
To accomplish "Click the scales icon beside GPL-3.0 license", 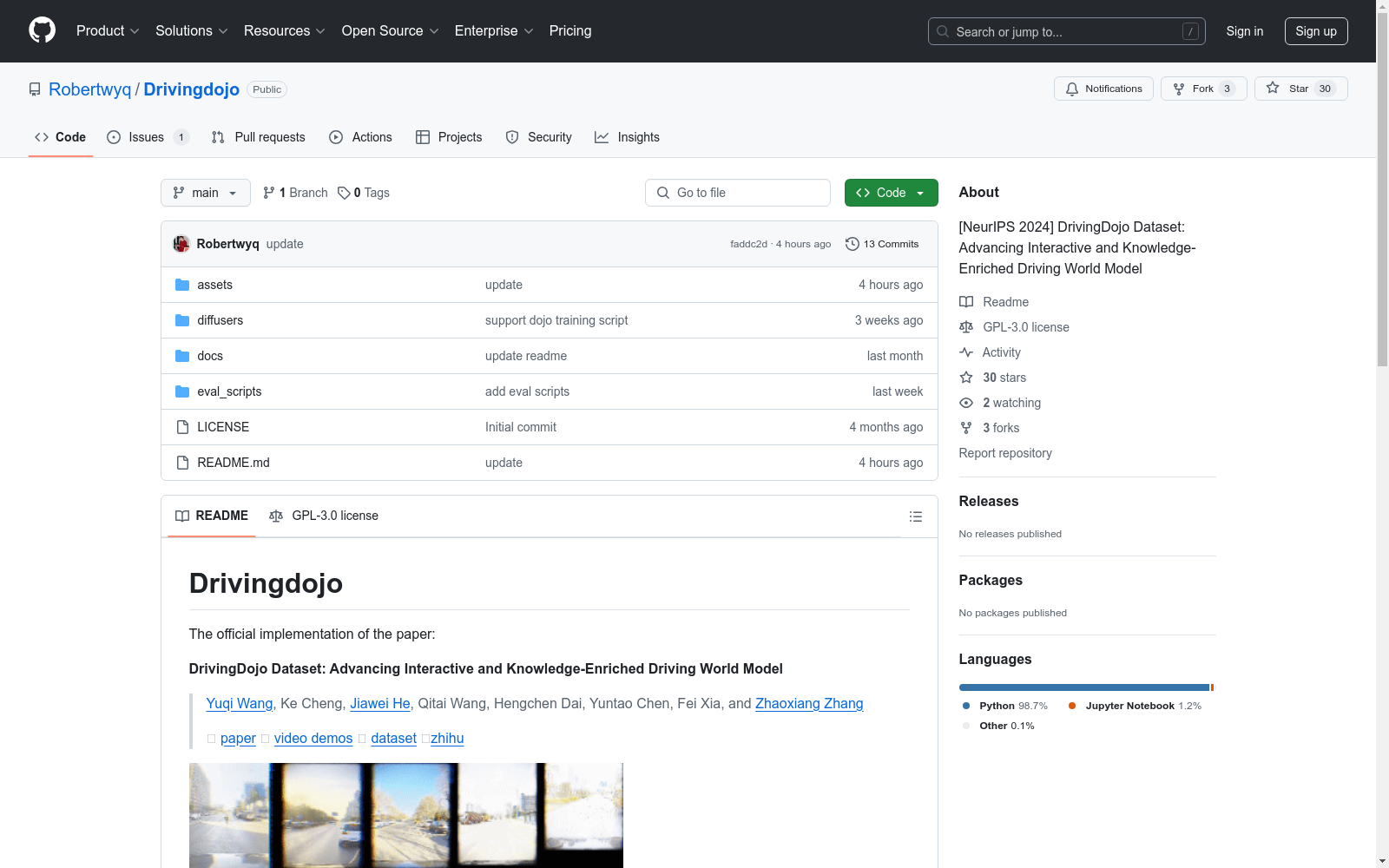I will pyautogui.click(x=966, y=327).
